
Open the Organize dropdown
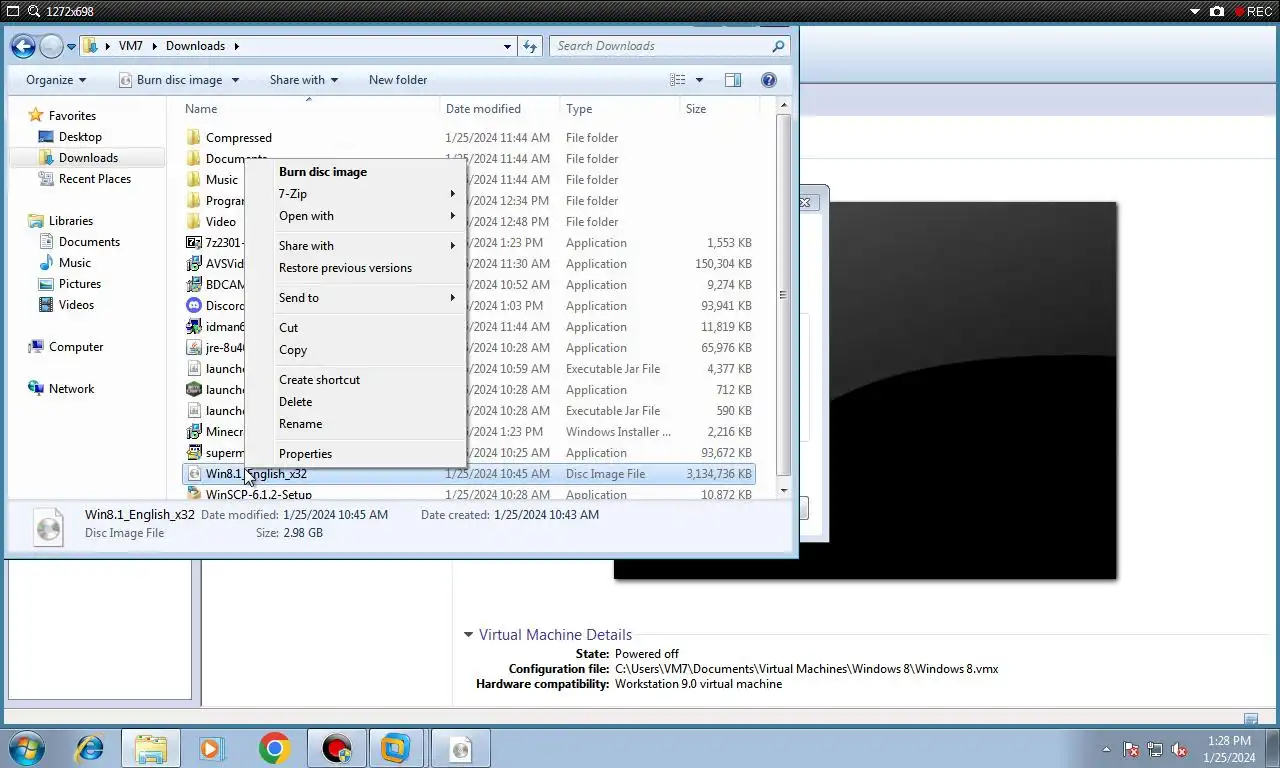[x=56, y=80]
